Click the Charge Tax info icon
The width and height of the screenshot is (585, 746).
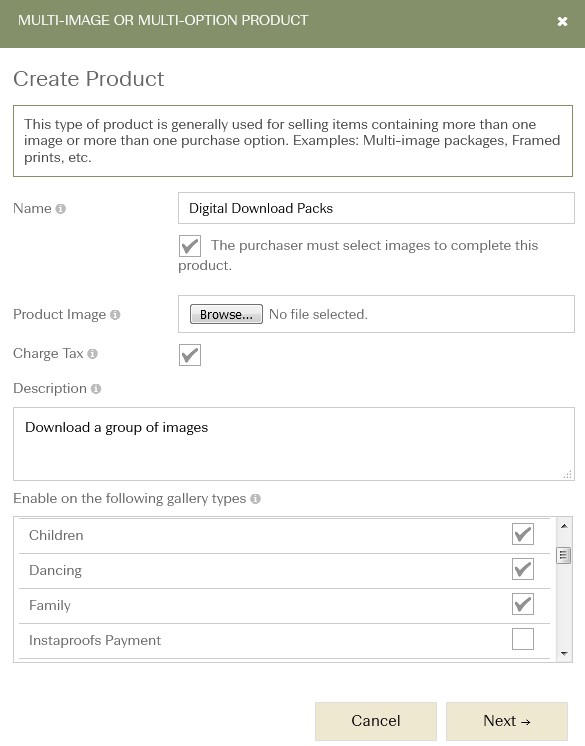[x=93, y=354]
